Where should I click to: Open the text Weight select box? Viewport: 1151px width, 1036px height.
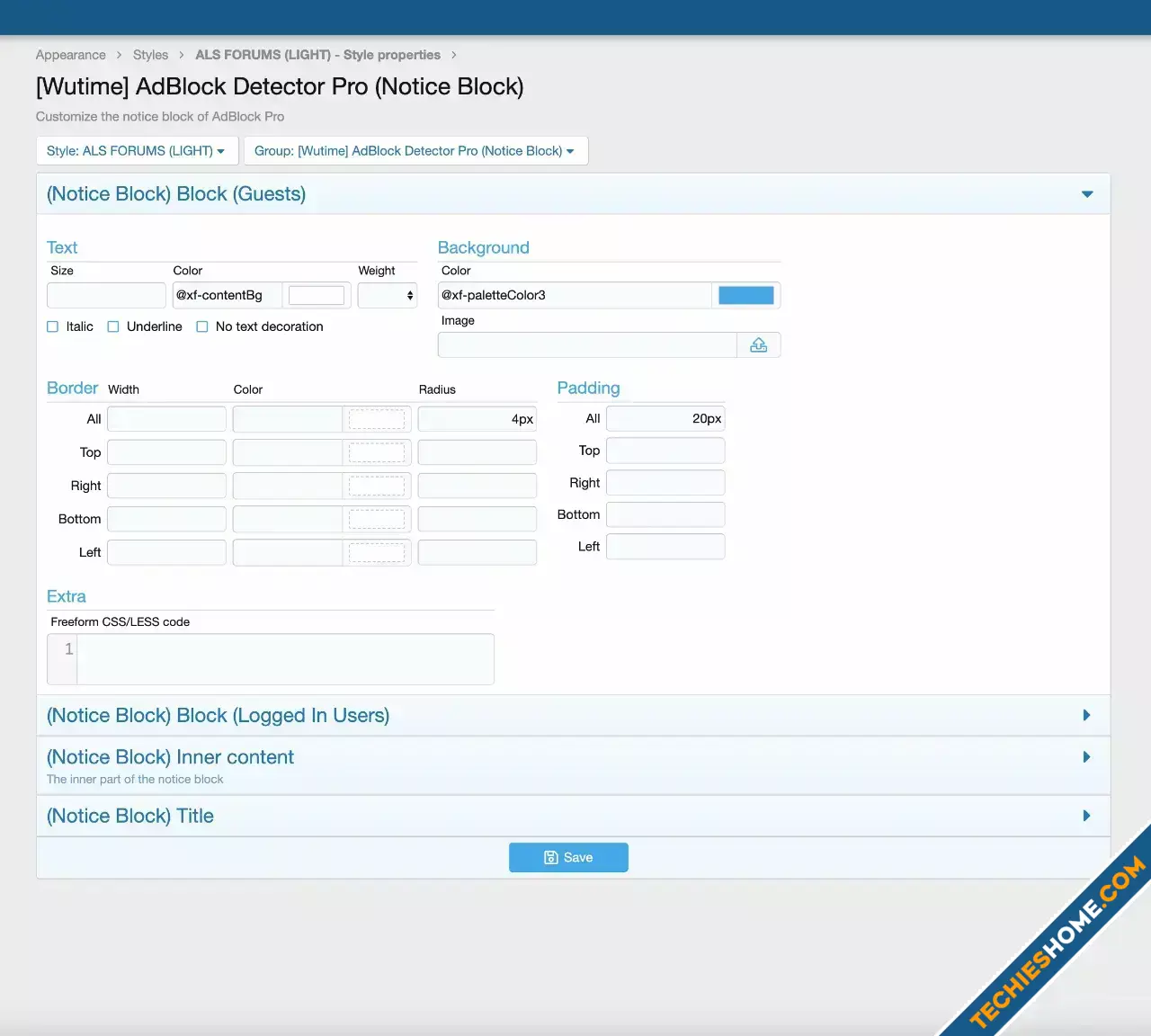point(388,295)
